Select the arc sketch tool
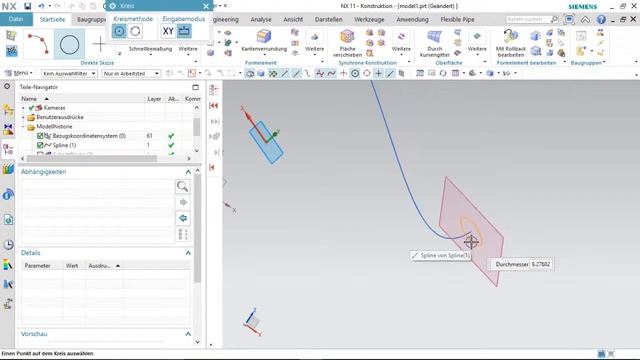Viewport: 640px width, 360px height. 38,44
